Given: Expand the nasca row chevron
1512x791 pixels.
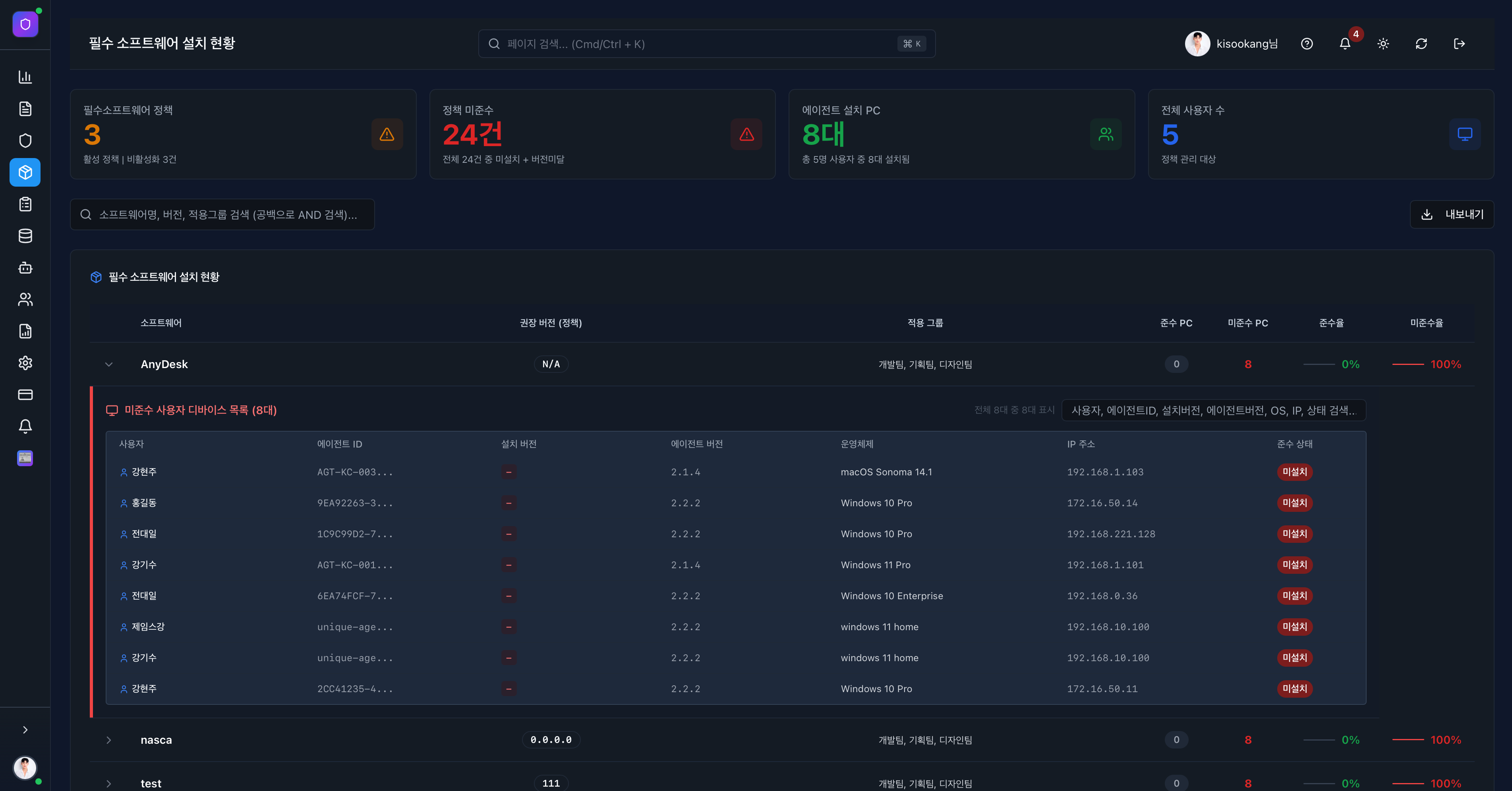Looking at the screenshot, I should [x=108, y=740].
